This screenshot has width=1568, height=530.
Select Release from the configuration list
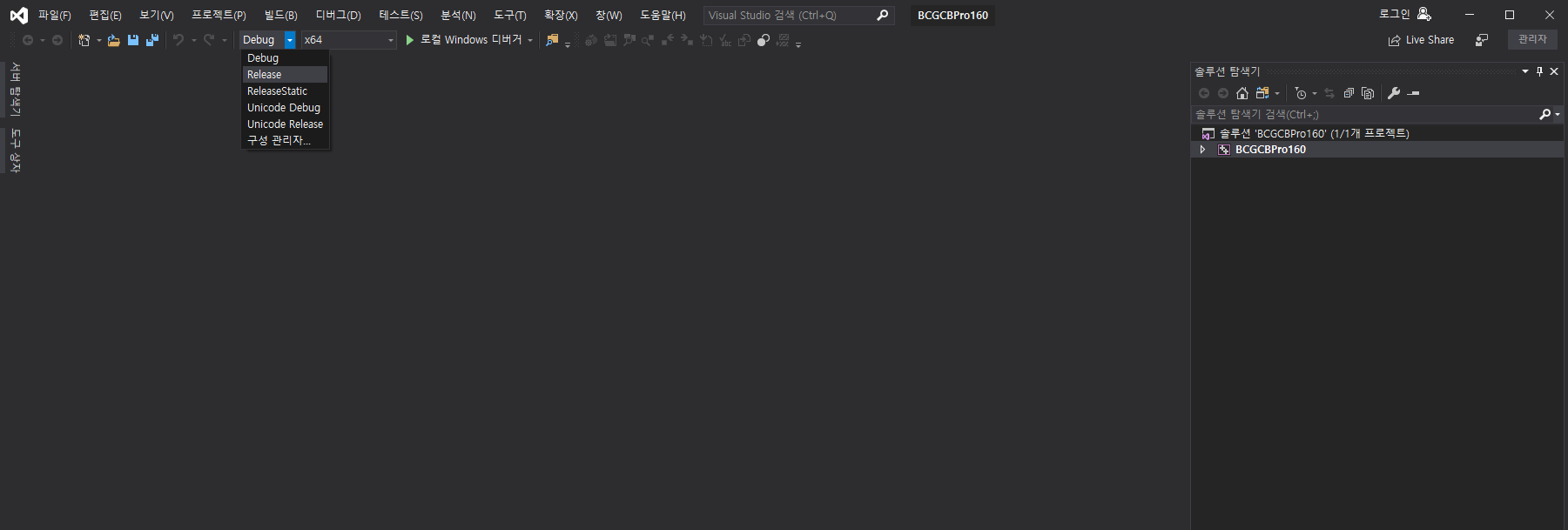(285, 75)
